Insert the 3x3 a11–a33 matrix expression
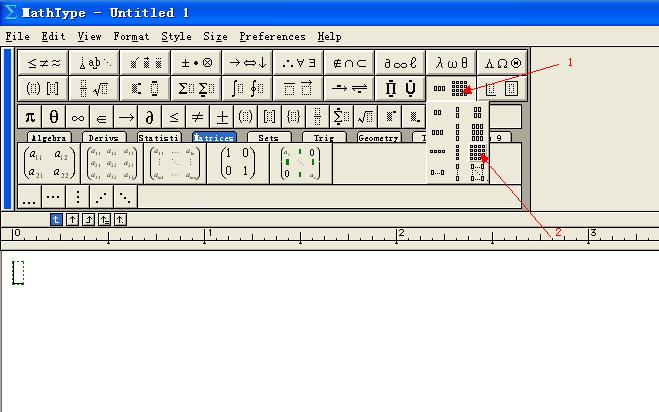659x412 pixels. [112, 164]
